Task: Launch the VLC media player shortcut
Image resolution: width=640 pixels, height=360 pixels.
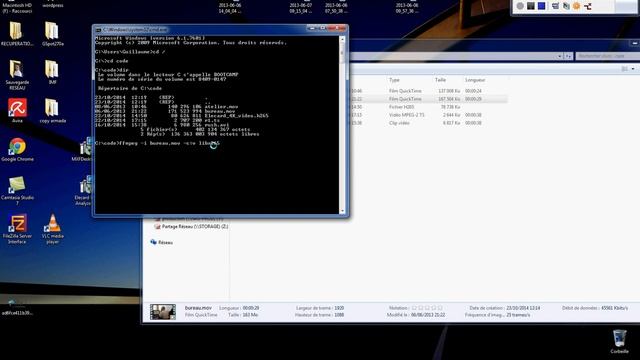Action: tap(53, 229)
